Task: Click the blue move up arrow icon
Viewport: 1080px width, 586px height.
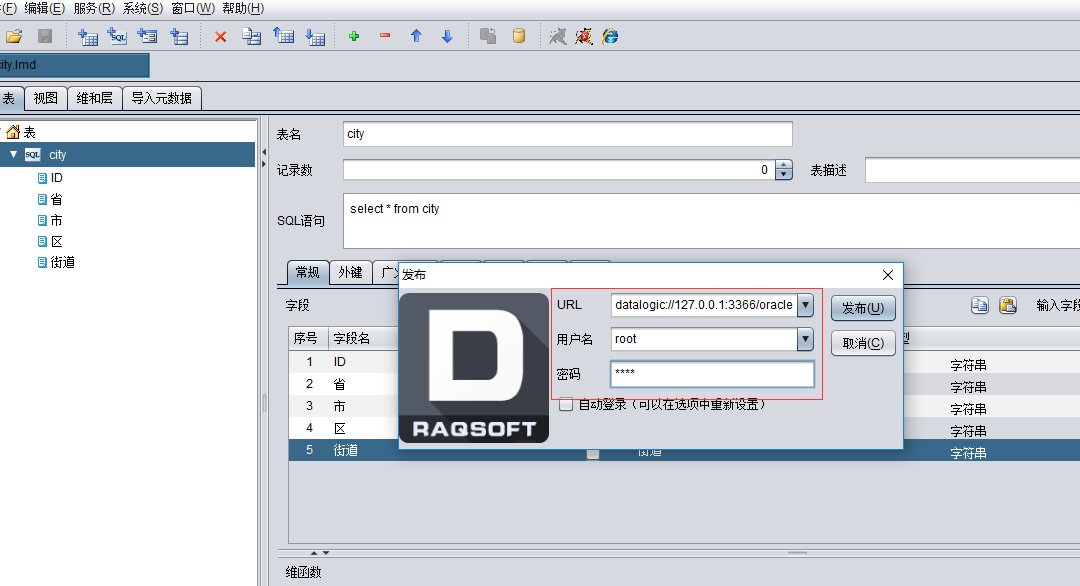Action: click(x=416, y=37)
